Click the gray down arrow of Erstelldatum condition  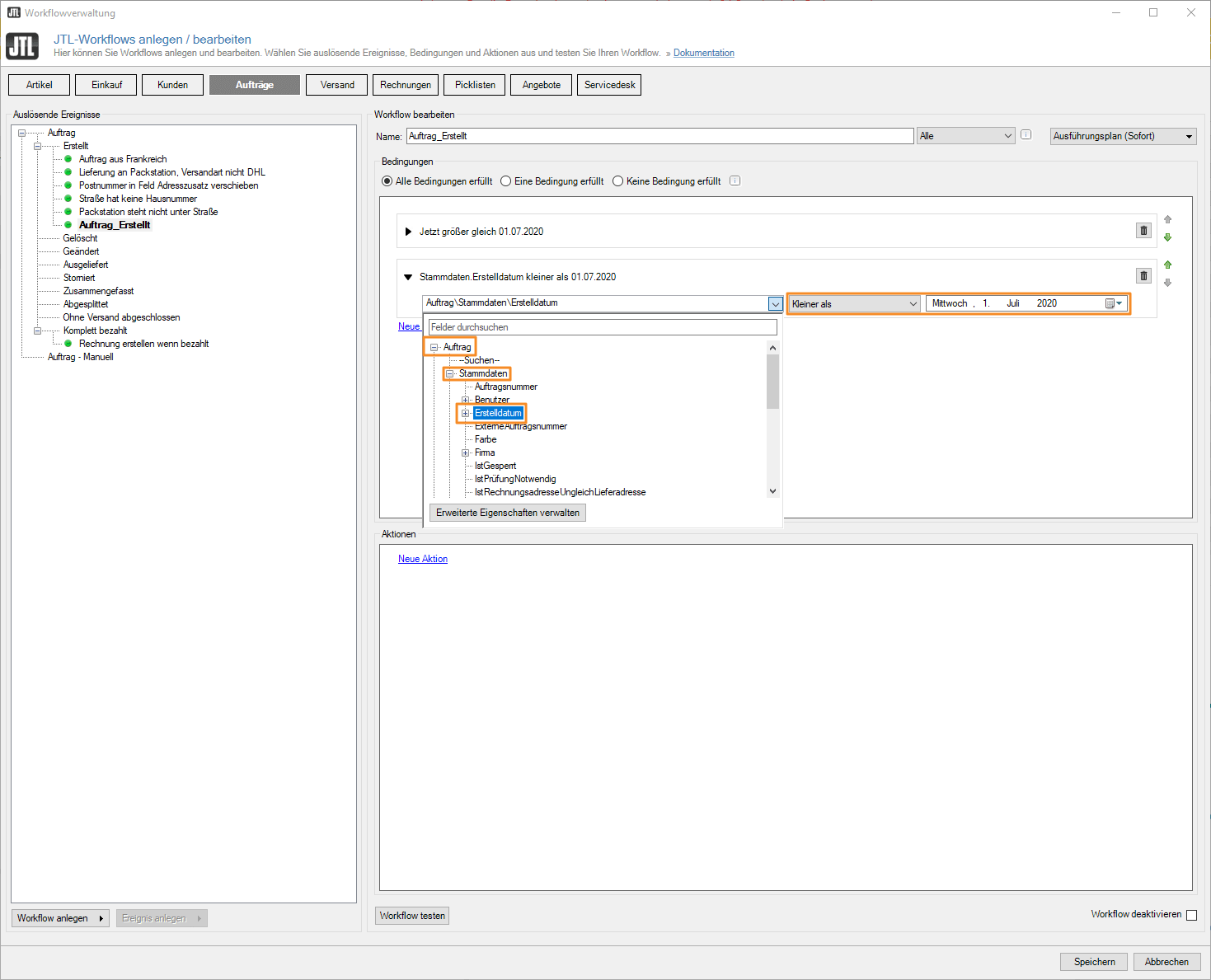pyautogui.click(x=1167, y=283)
